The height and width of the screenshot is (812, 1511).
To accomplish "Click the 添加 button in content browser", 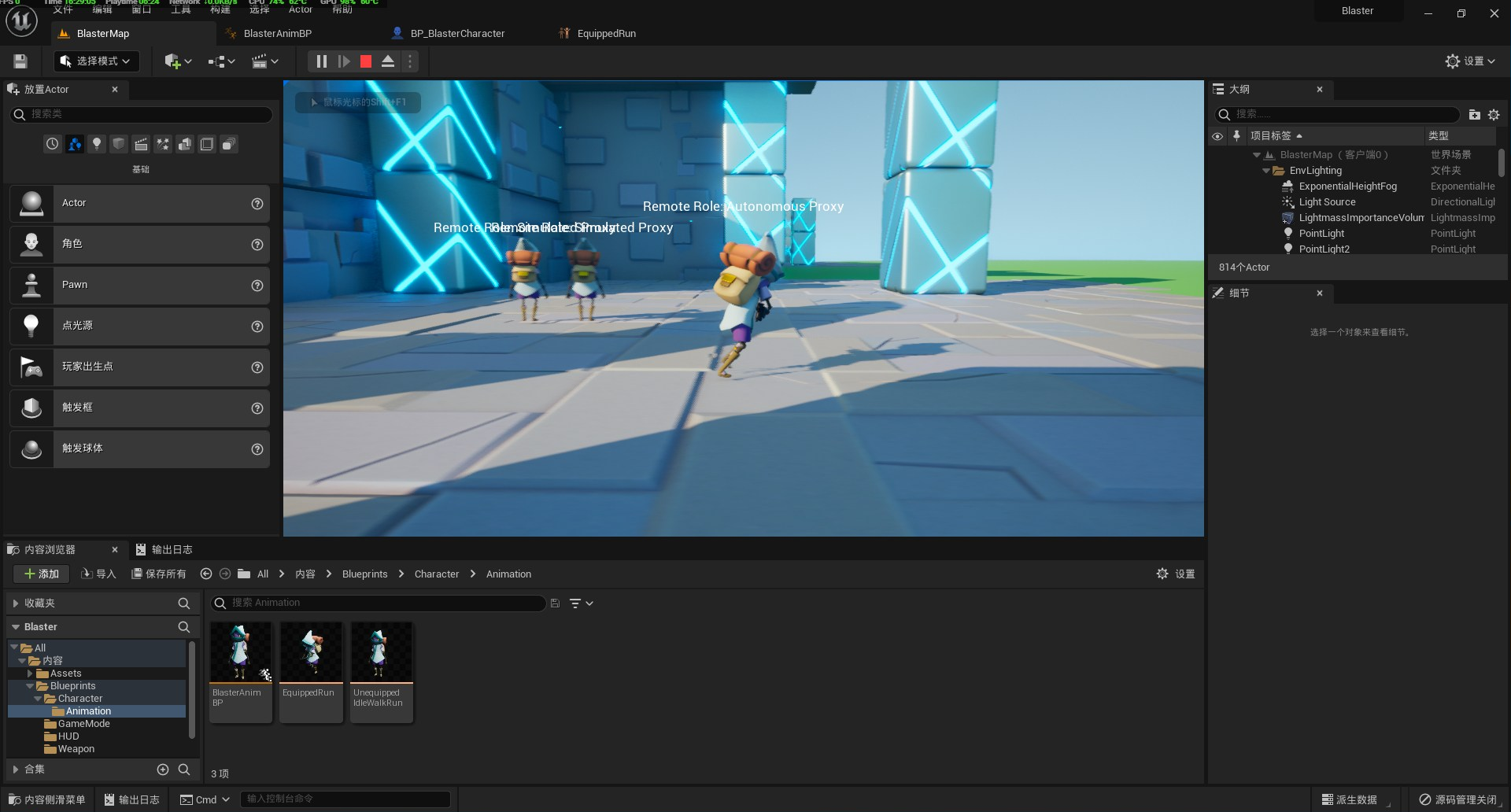I will 41,574.
